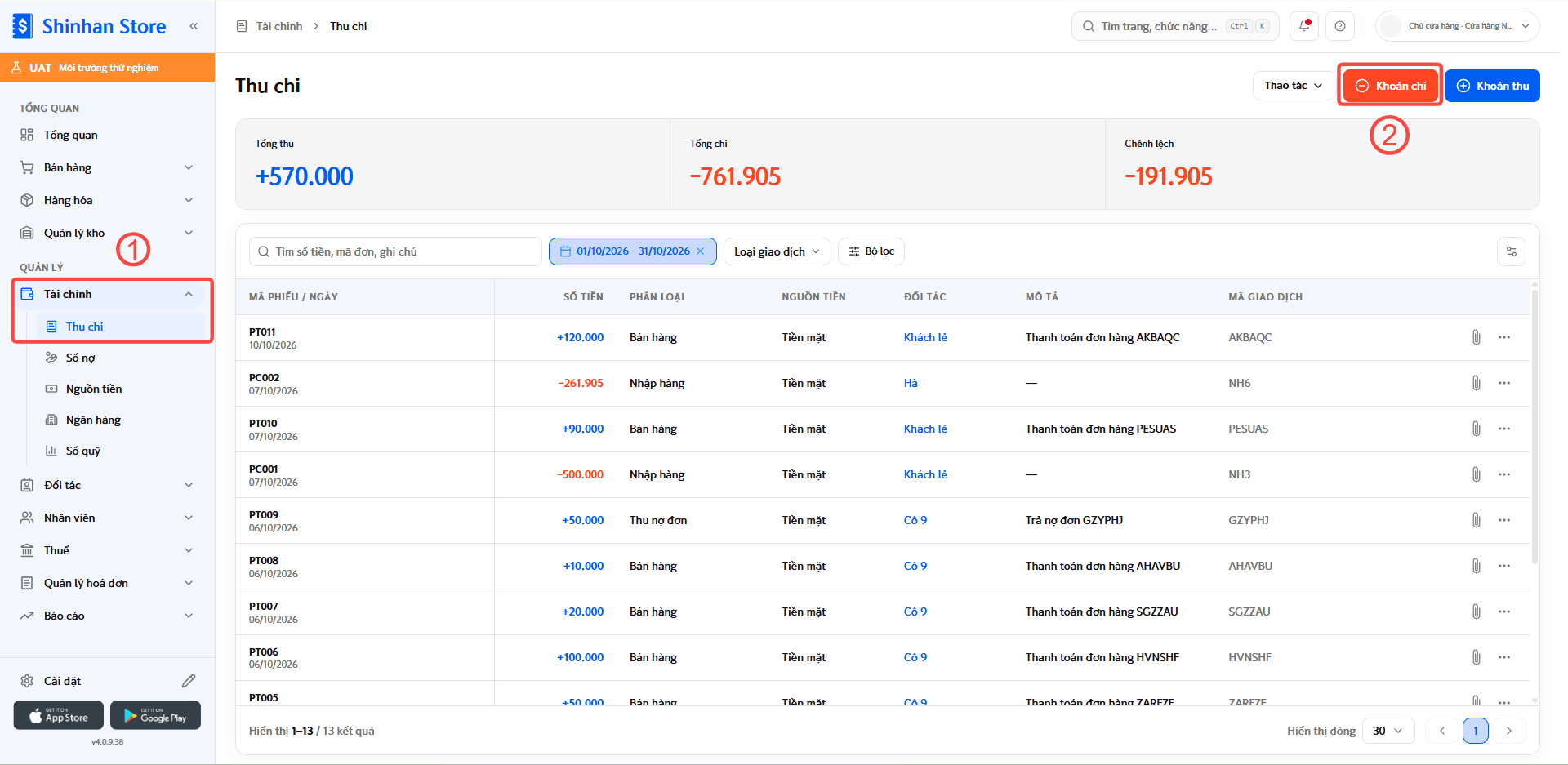Viewport: 1568px width, 765px height.
Task: Expand the Loại giao dịch dropdown
Action: coord(777,251)
